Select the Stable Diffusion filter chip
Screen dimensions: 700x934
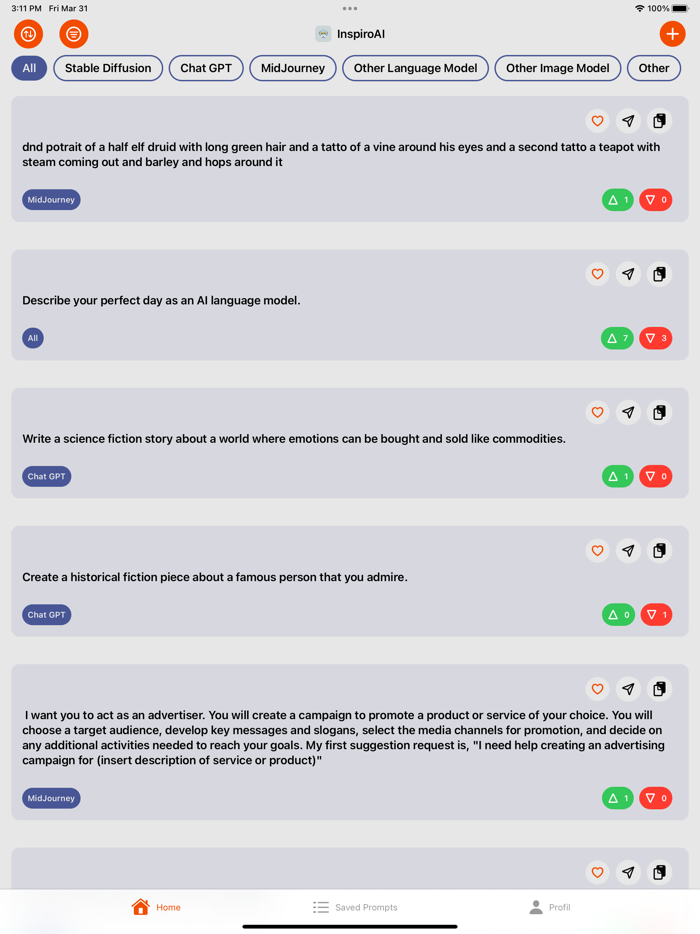pyautogui.click(x=108, y=68)
